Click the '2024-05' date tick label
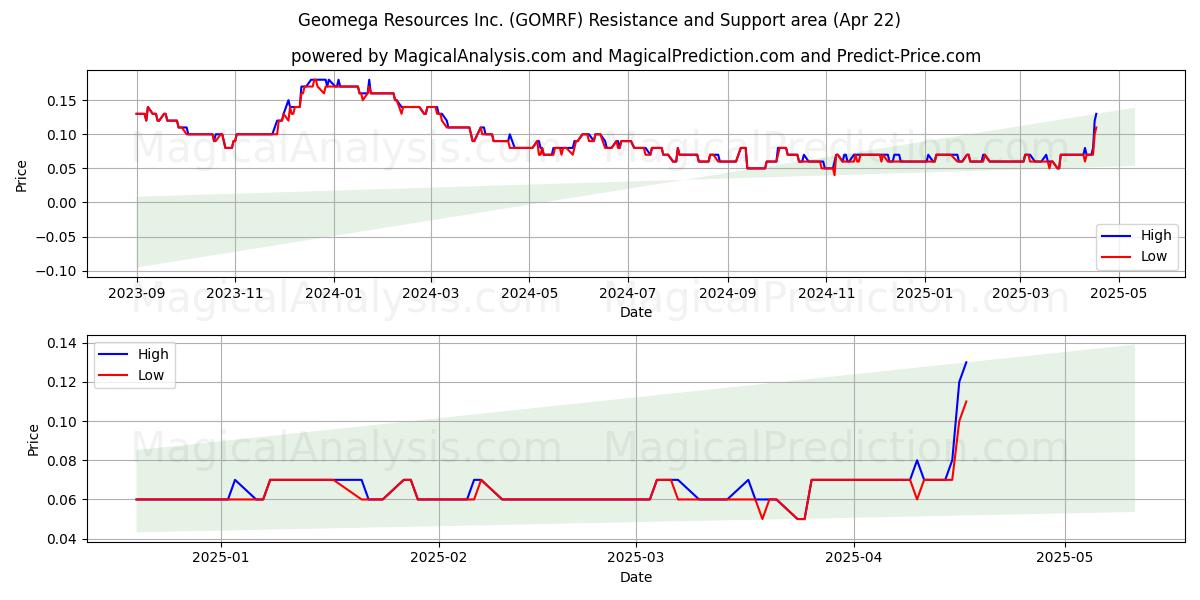The image size is (1200, 600). point(529,292)
